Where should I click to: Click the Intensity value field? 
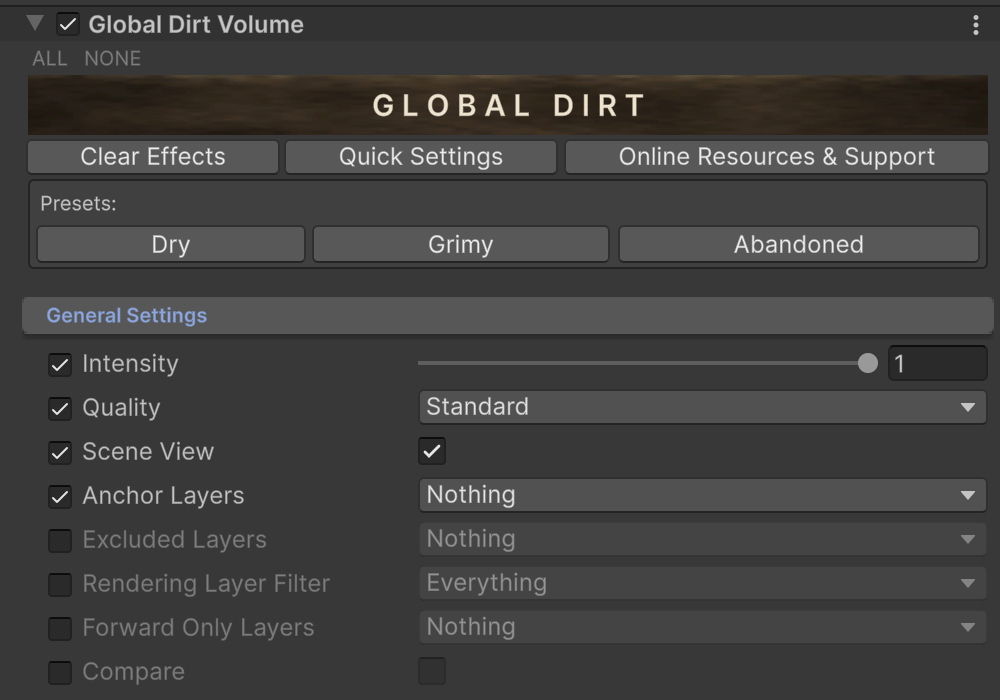pos(938,363)
